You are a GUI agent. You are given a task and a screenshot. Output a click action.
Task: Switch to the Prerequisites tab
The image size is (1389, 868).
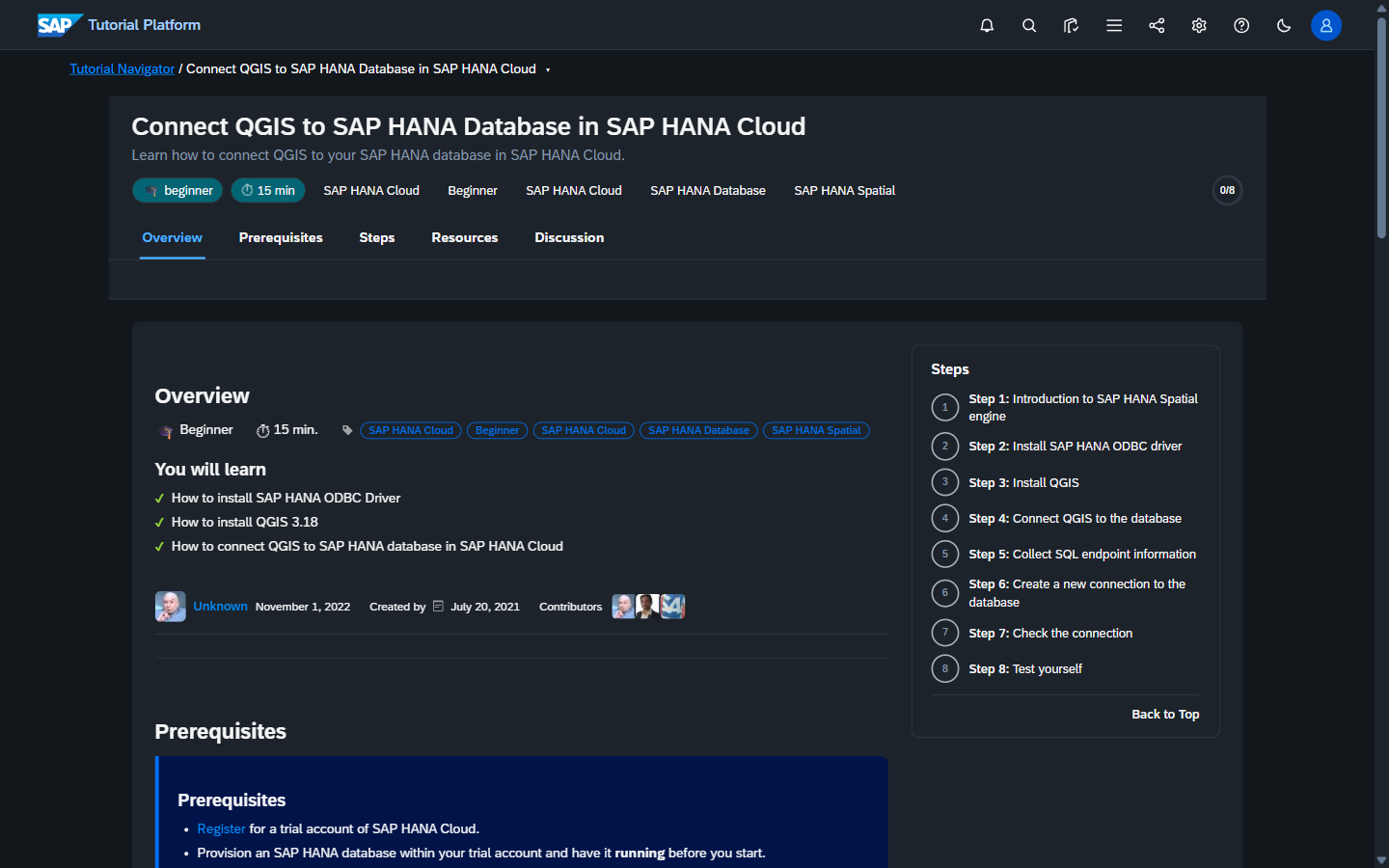pyautogui.click(x=281, y=237)
